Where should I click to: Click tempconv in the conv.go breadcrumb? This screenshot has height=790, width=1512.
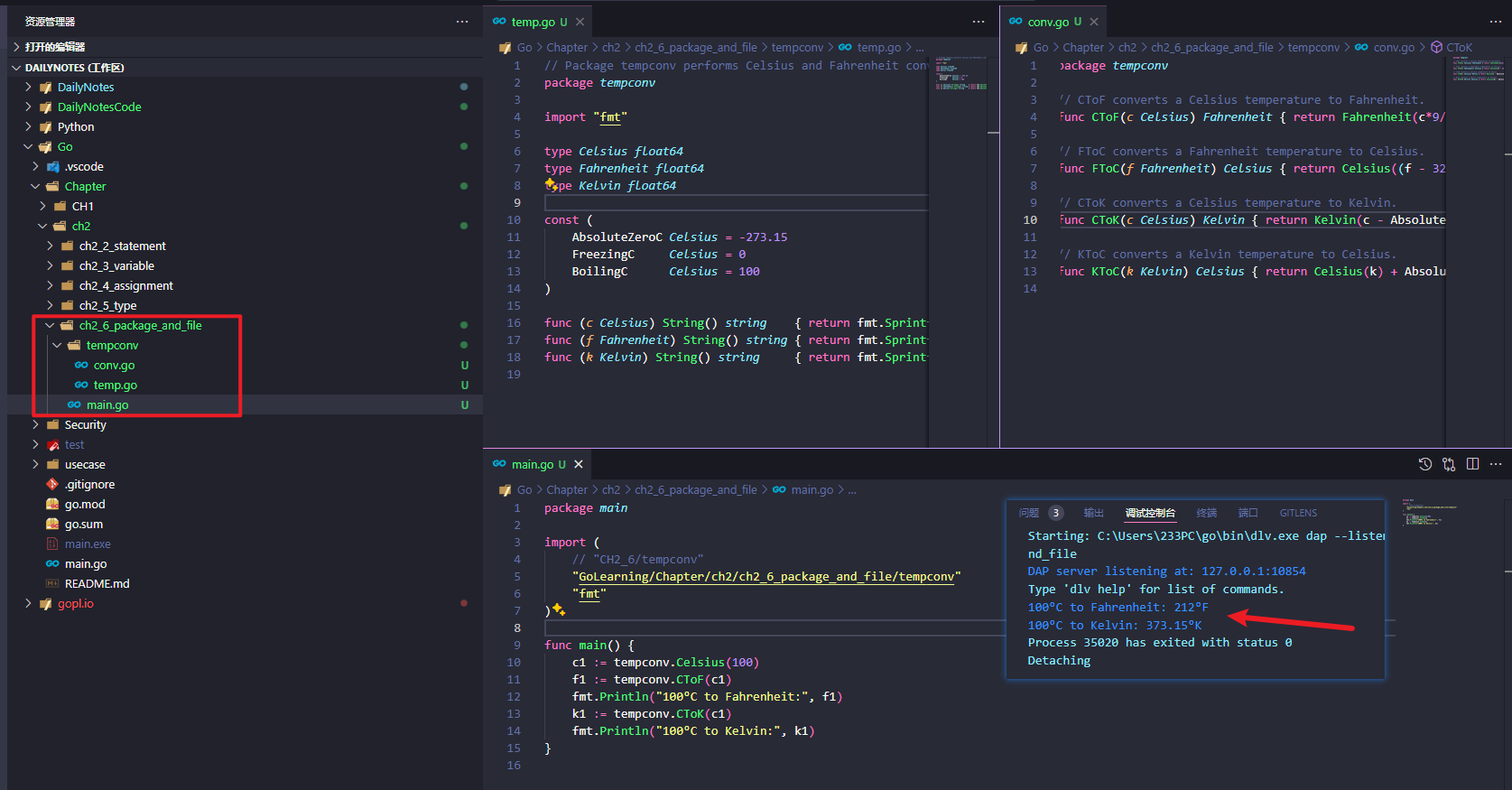[1313, 47]
